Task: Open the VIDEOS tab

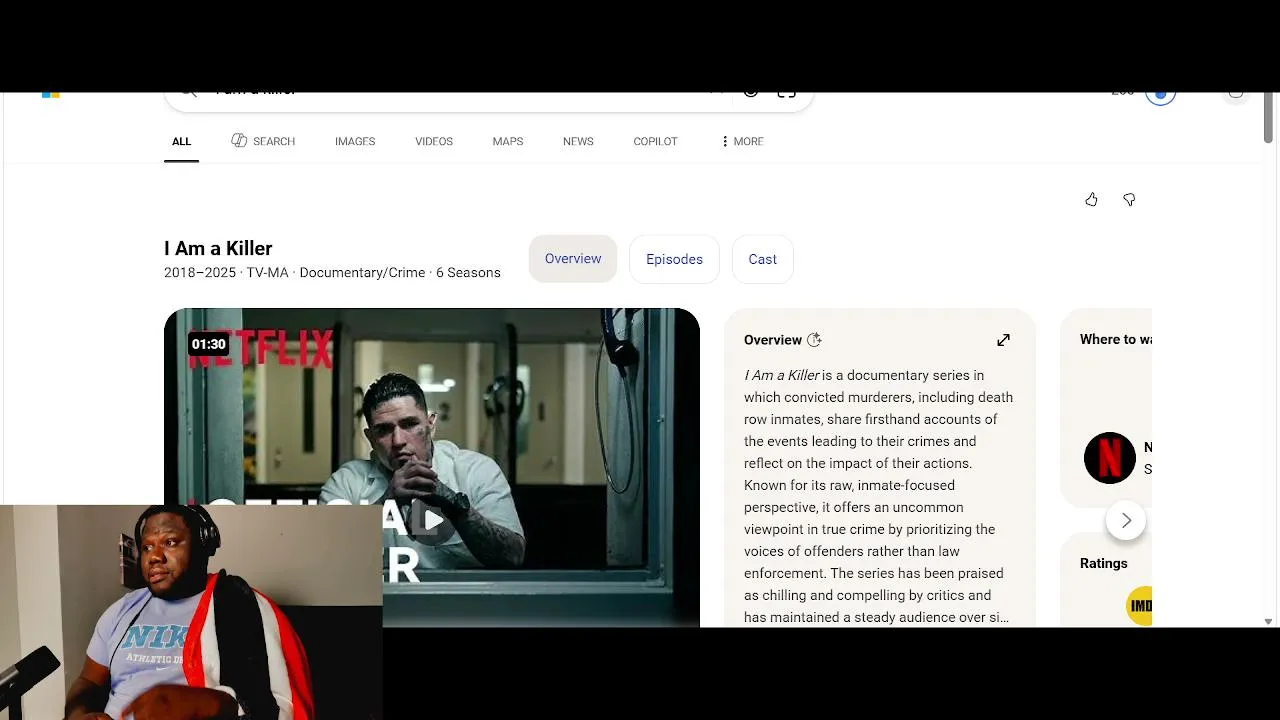Action: [434, 141]
